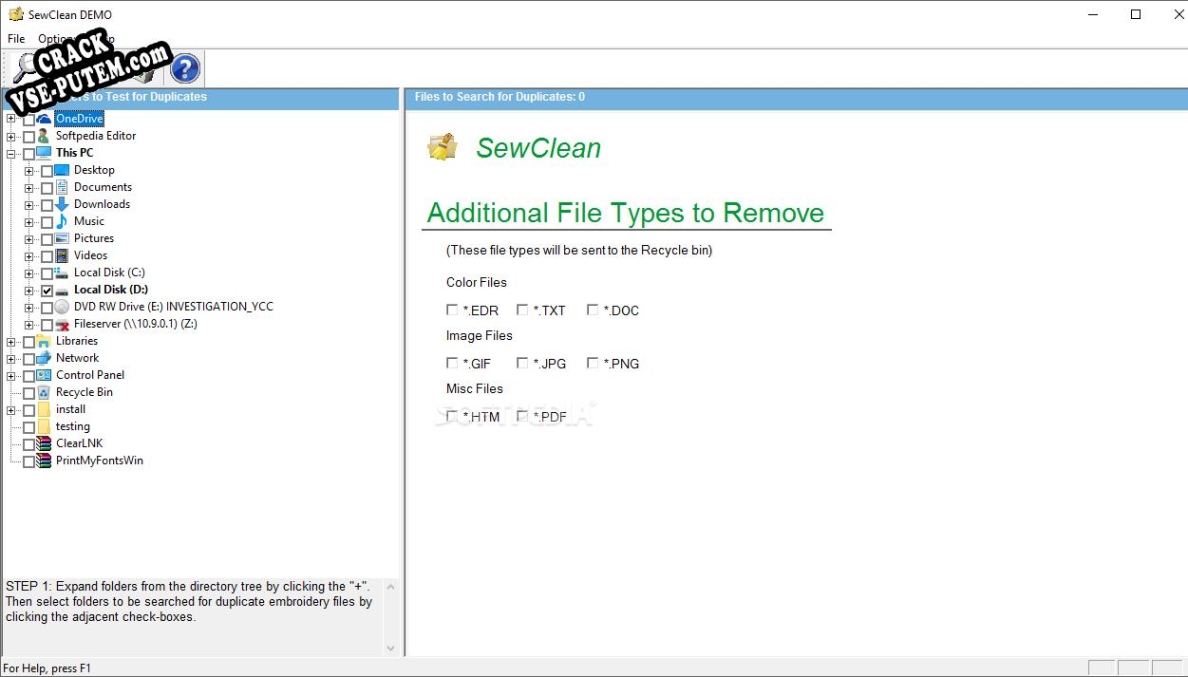
Task: Expand the Libraries tree node
Action: pos(11,342)
